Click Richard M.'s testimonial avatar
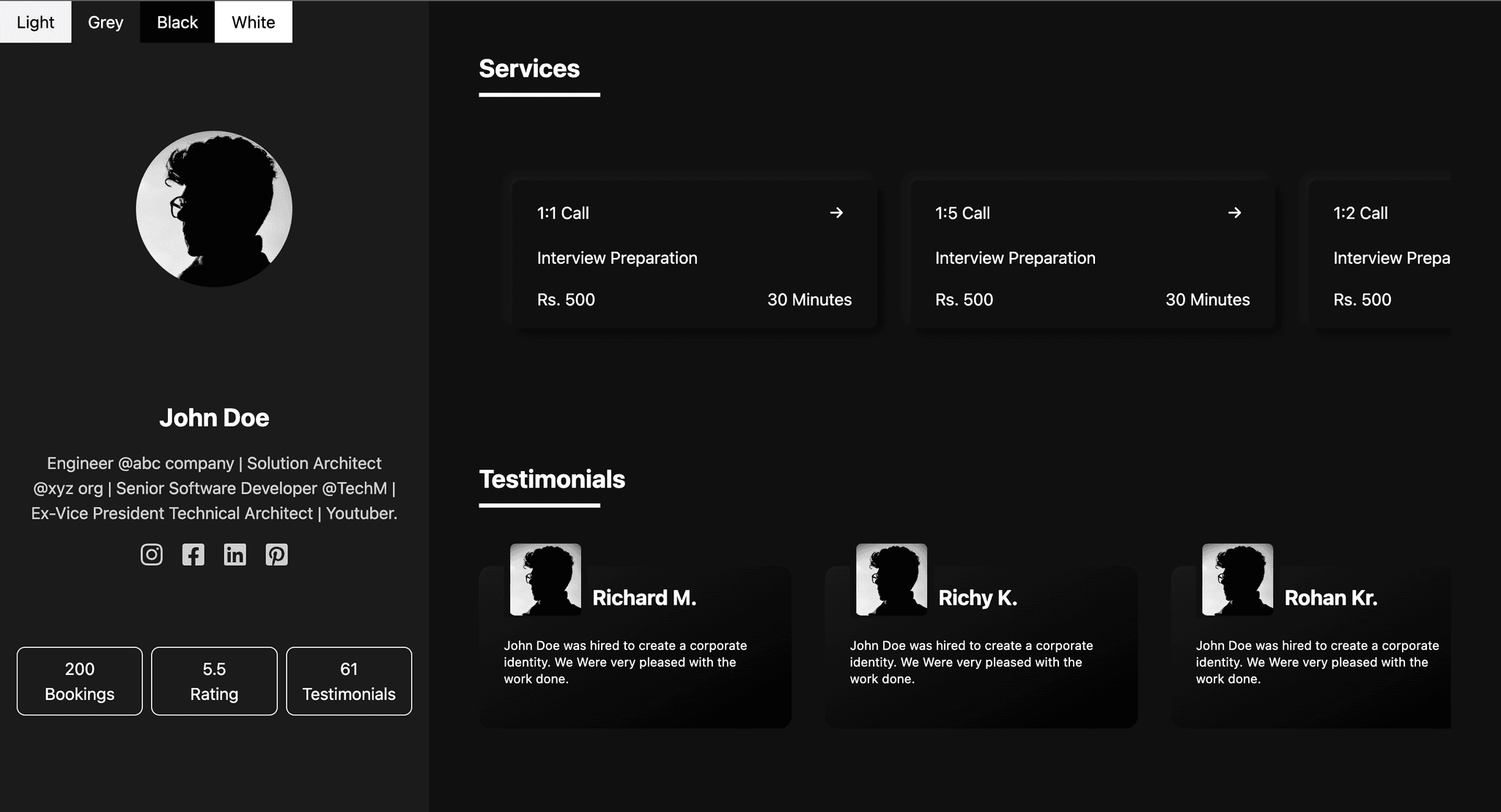This screenshot has width=1501, height=812. (545, 579)
